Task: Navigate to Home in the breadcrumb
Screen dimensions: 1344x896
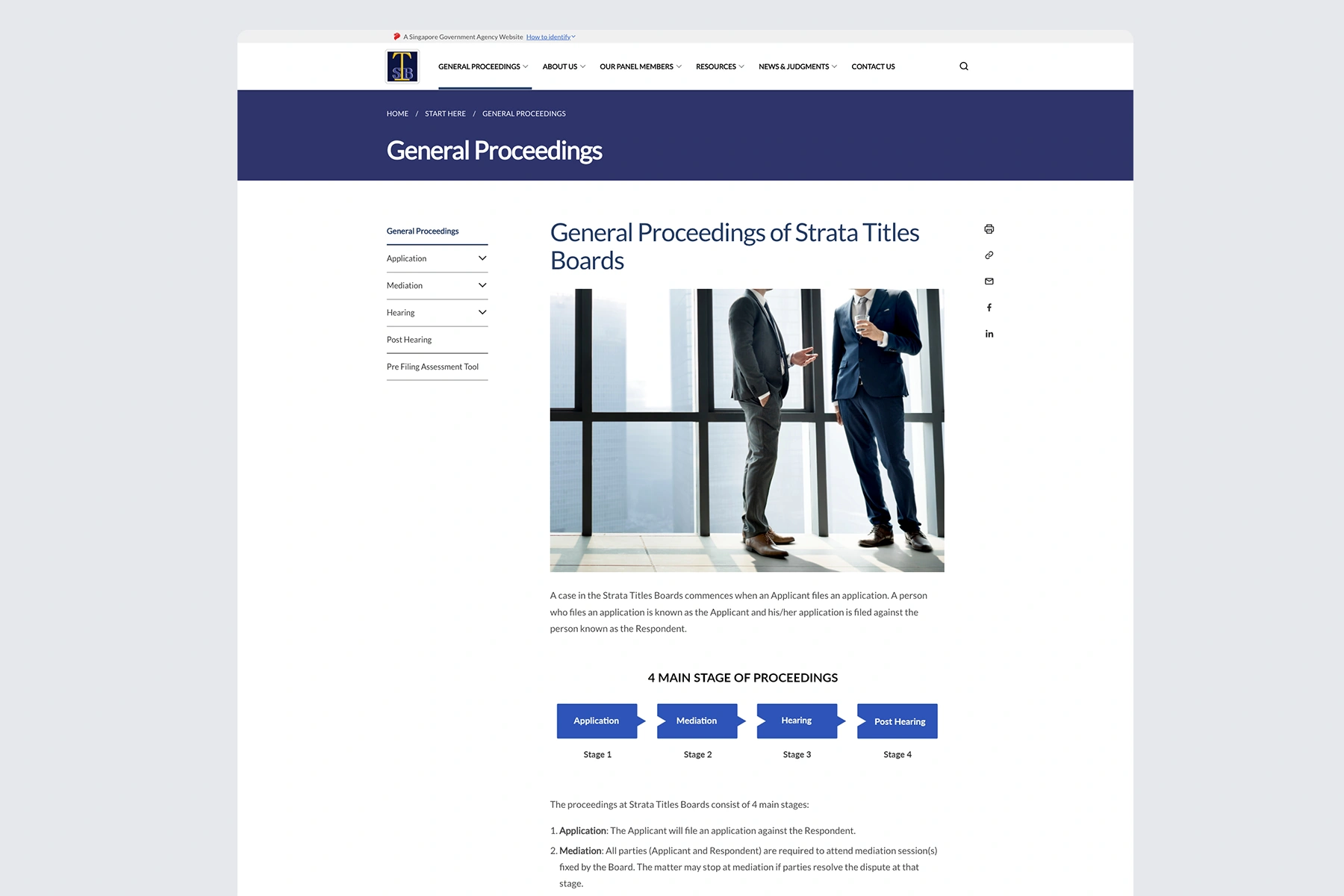Action: tap(397, 113)
